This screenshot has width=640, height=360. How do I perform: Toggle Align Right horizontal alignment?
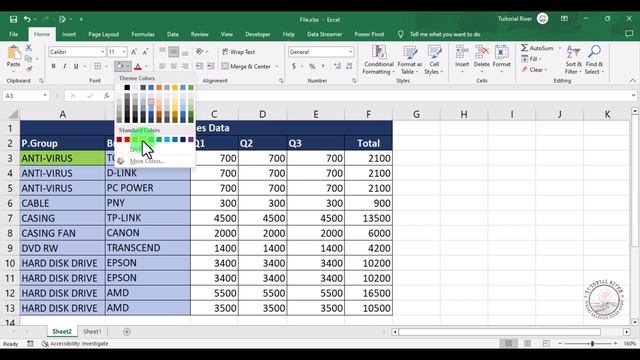pos(185,66)
